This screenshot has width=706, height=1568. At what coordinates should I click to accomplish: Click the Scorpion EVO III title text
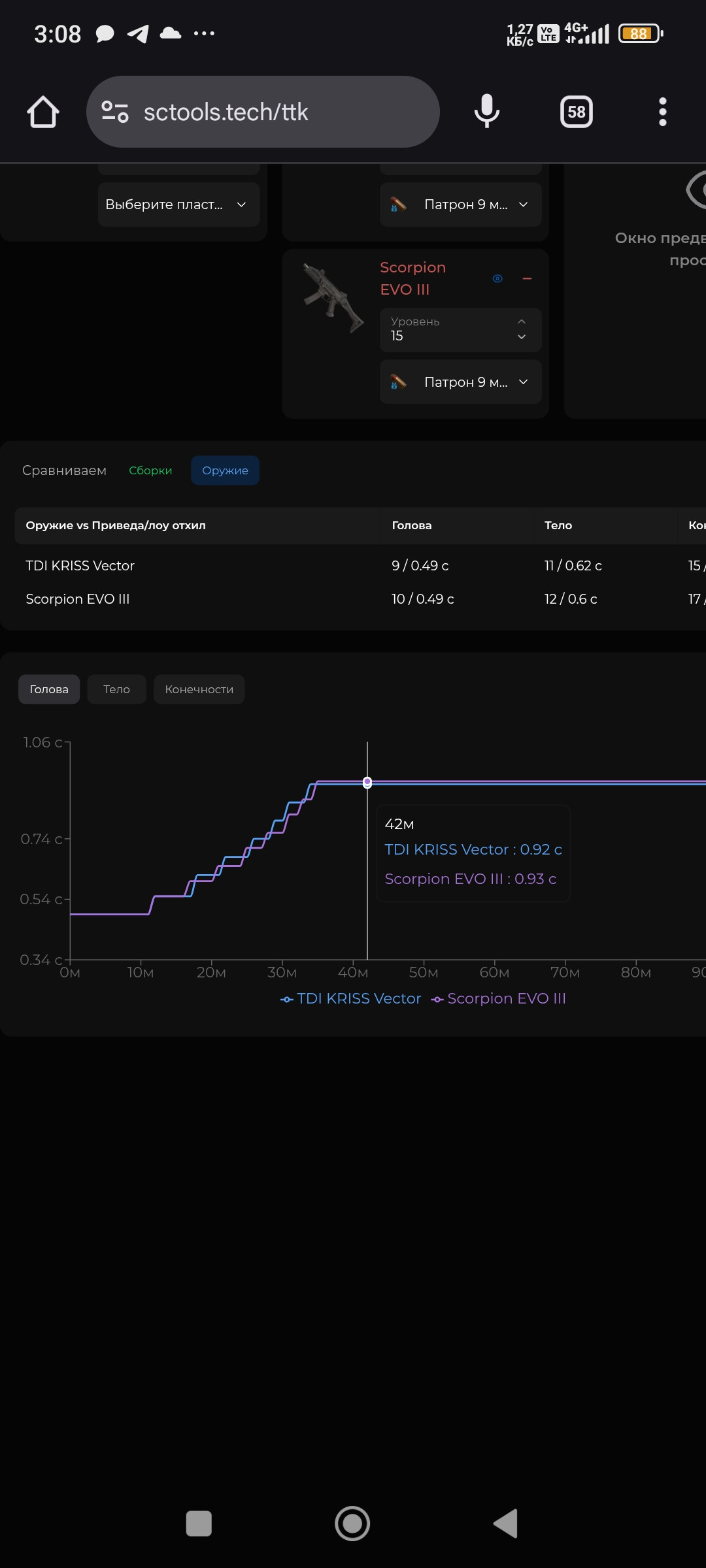pos(413,278)
